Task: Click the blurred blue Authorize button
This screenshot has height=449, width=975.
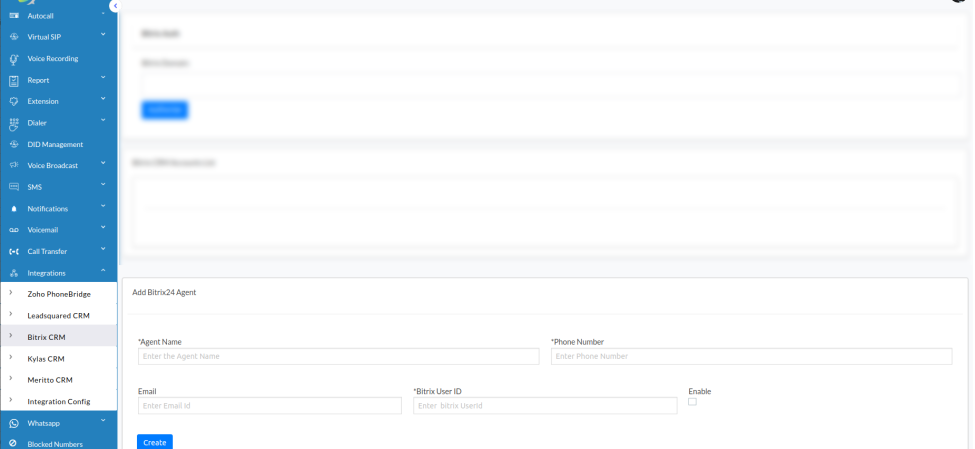Action: [x=165, y=110]
